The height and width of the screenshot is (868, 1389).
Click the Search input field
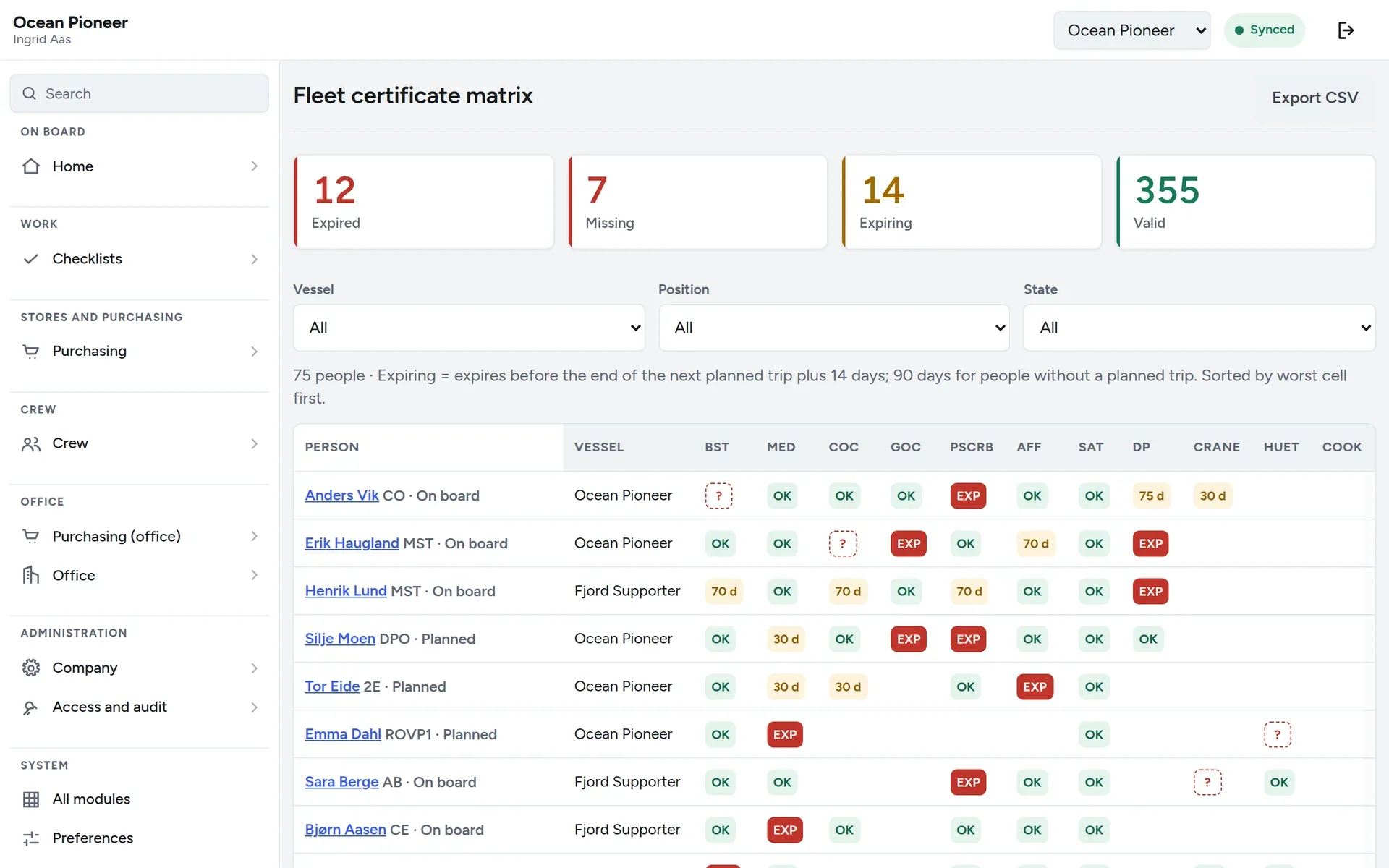[x=140, y=93]
